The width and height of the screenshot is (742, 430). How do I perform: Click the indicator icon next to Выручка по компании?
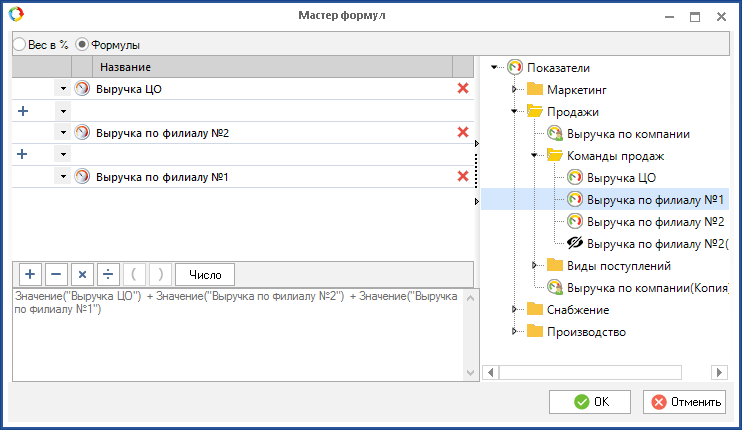[554, 133]
